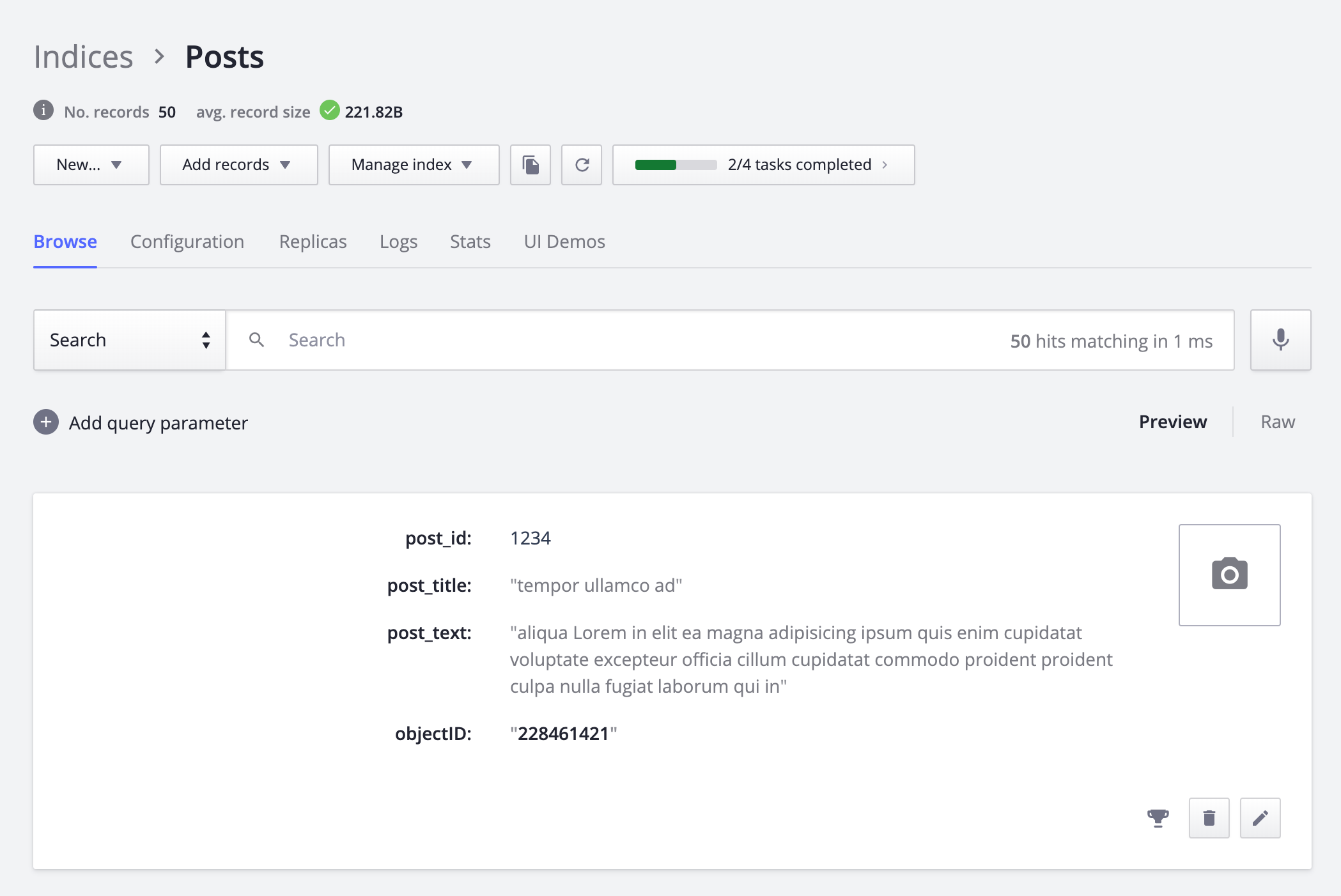Click the trophy ranking icon on record

(1158, 818)
